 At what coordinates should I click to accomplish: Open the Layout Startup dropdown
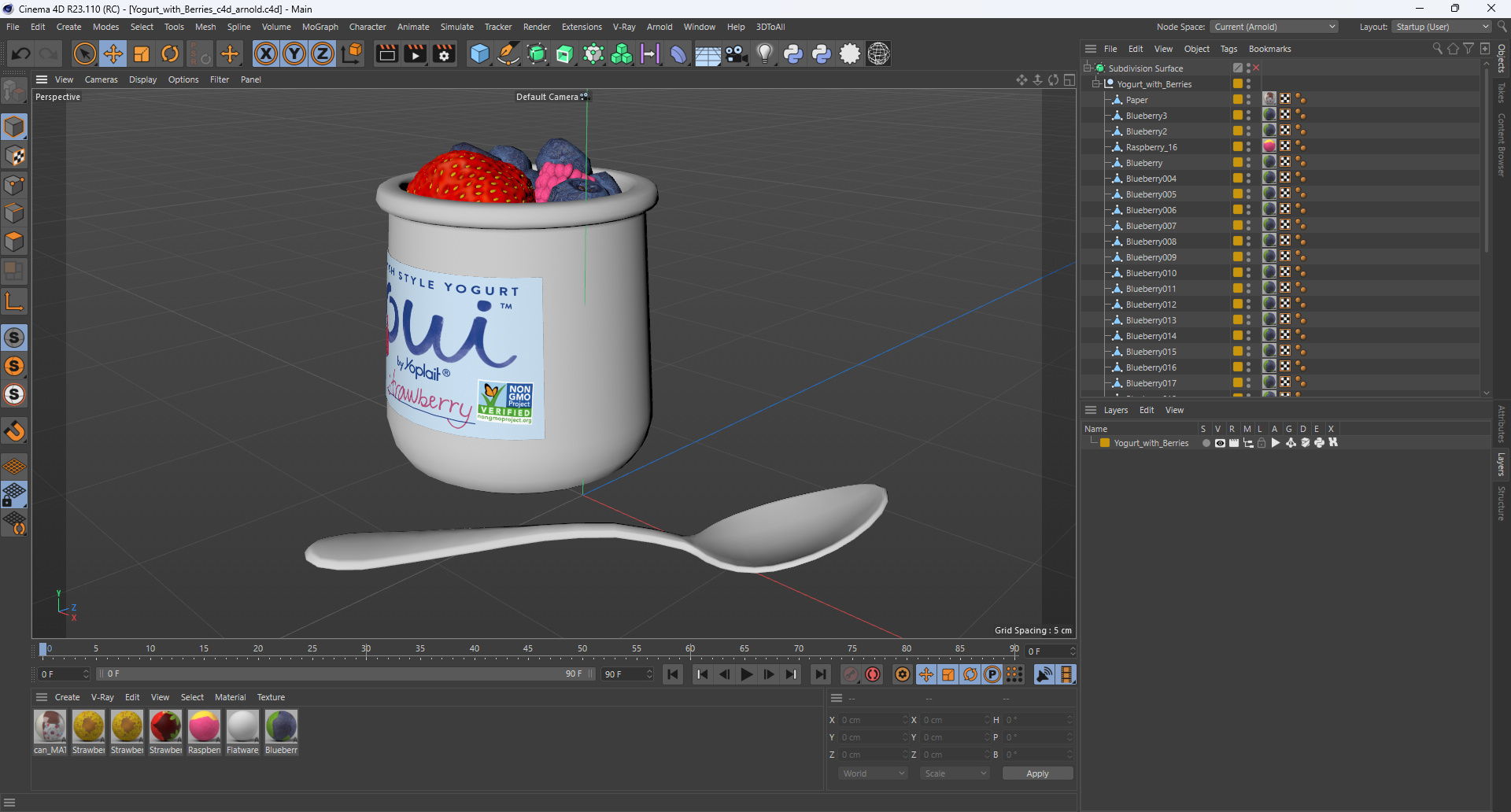coord(1442,27)
